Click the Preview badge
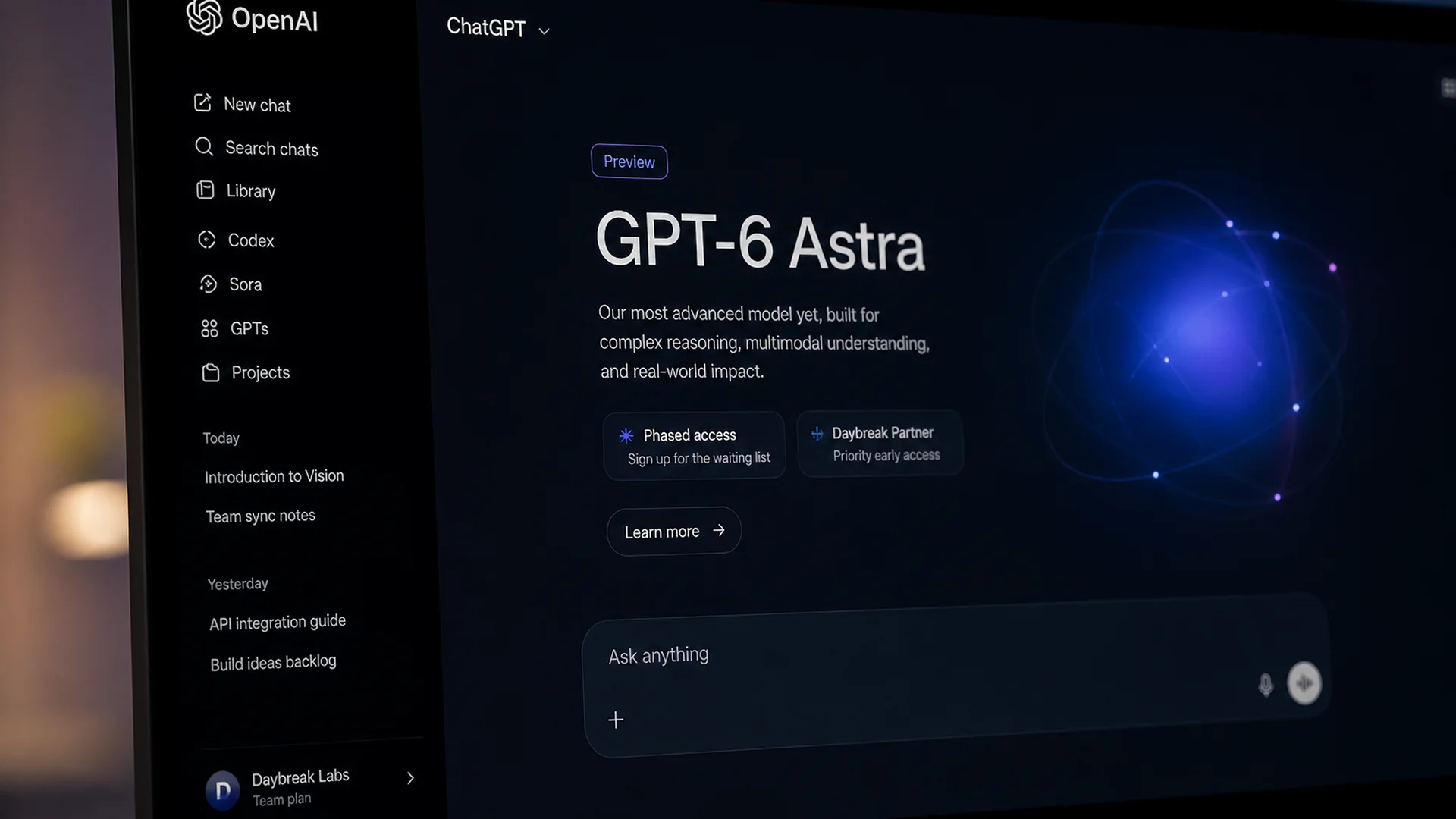The image size is (1456, 819). [629, 162]
